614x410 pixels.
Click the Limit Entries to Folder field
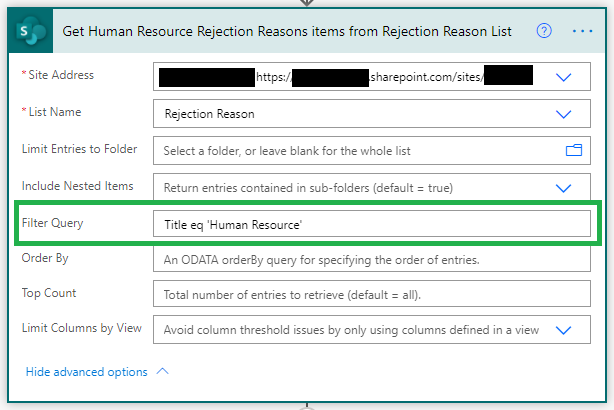[x=372, y=150]
